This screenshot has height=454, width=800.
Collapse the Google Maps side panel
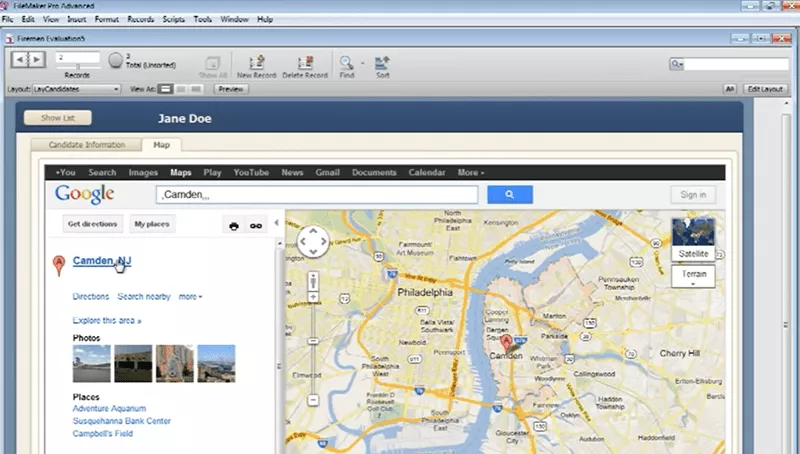point(277,223)
